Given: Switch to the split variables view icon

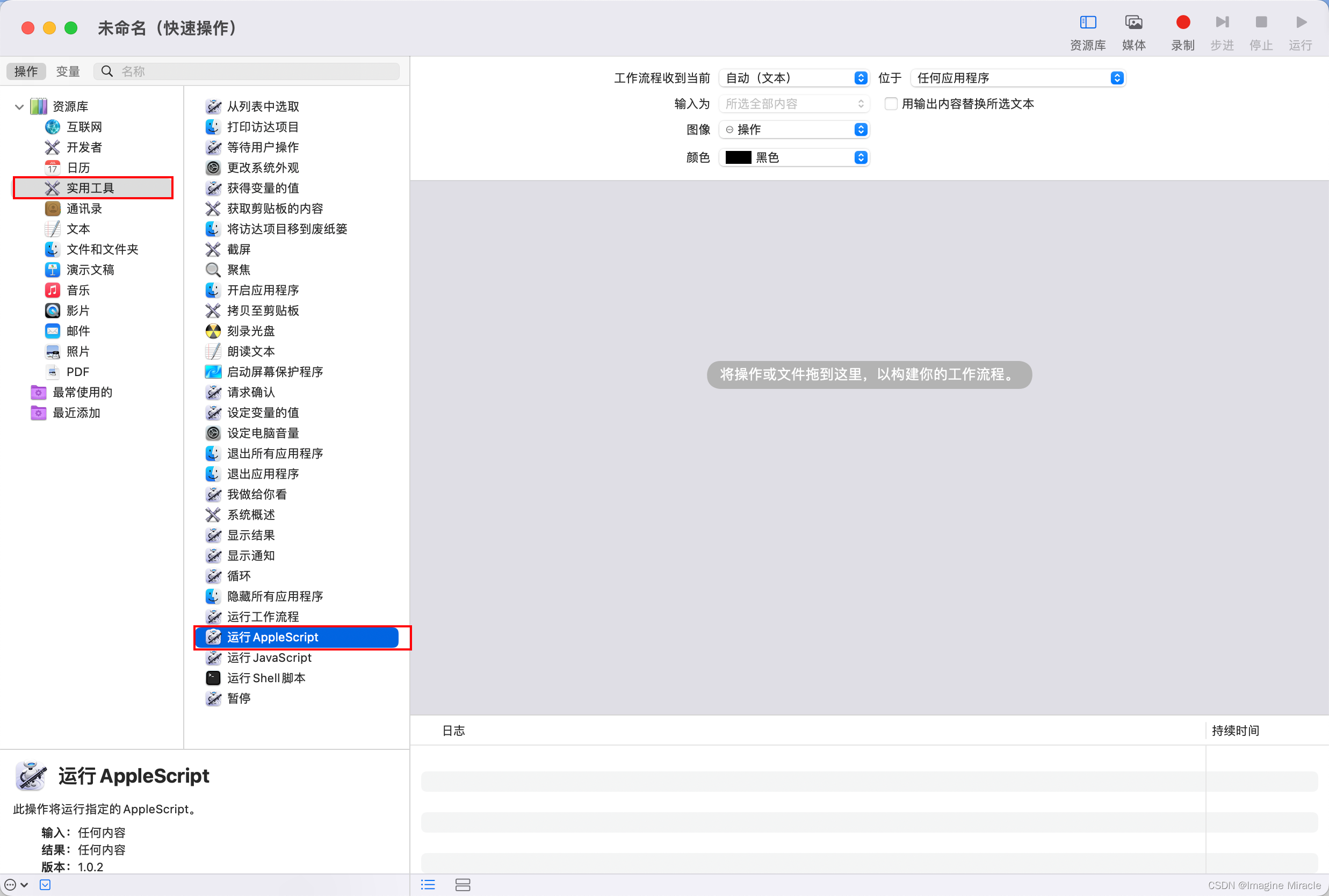Looking at the screenshot, I should (463, 885).
